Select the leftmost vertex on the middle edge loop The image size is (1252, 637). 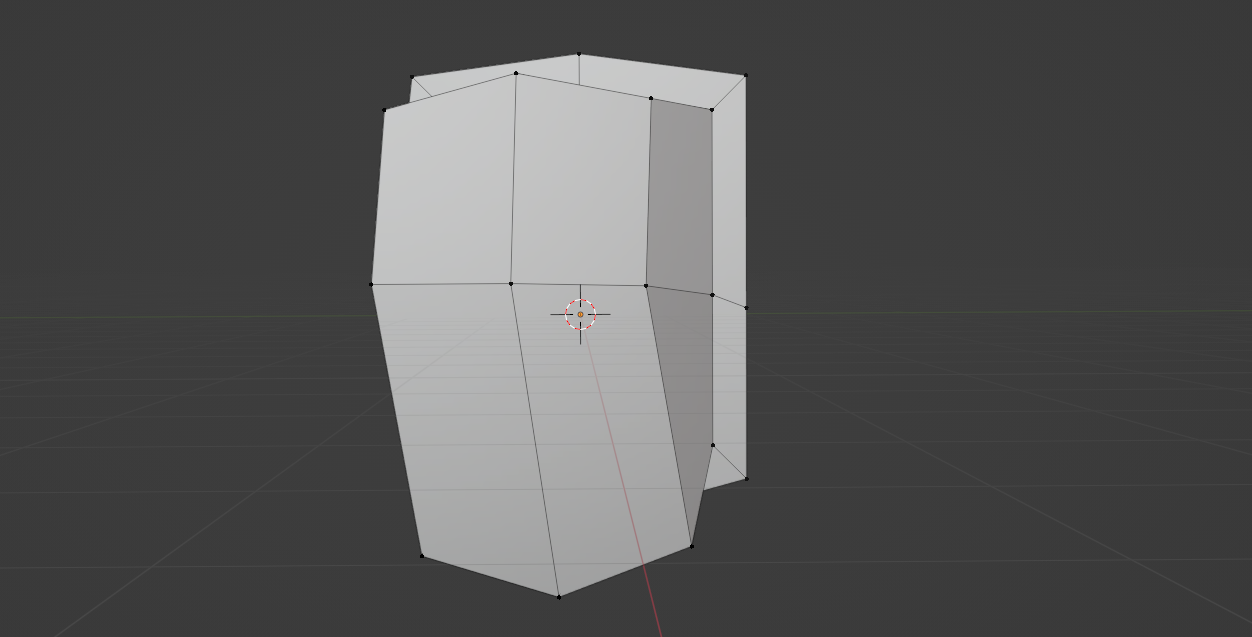pyautogui.click(x=372, y=284)
